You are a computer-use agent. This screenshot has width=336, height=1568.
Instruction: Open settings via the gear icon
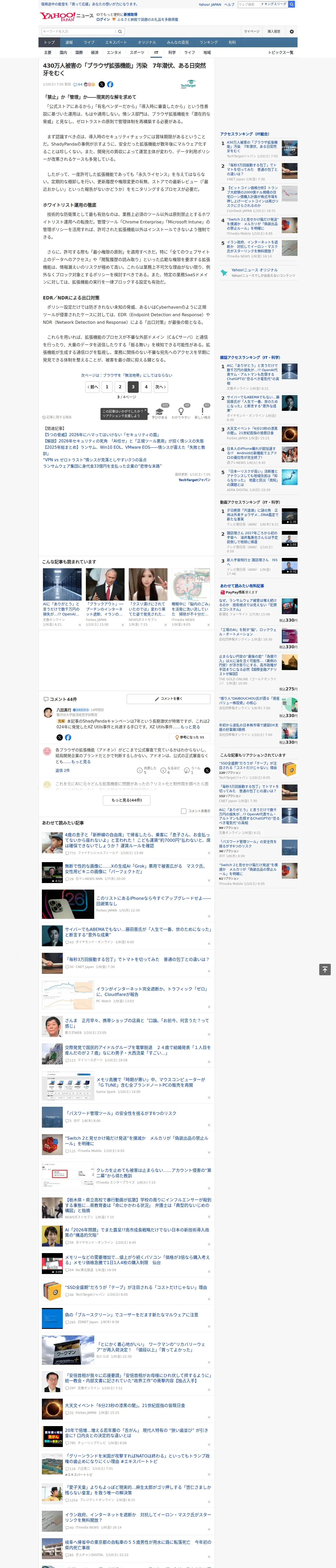click(x=292, y=31)
